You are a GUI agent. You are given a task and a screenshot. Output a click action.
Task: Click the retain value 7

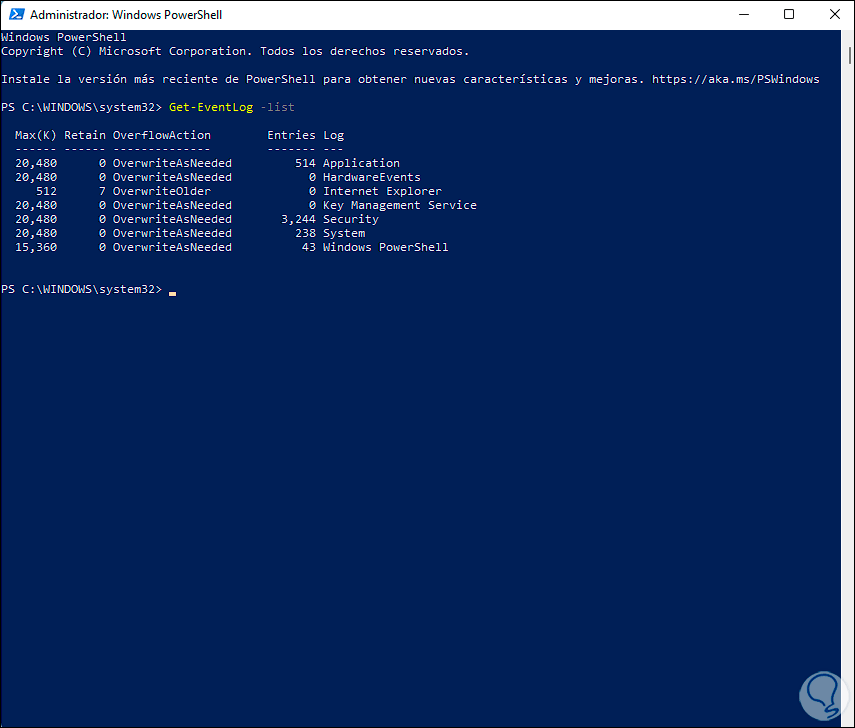pos(102,191)
